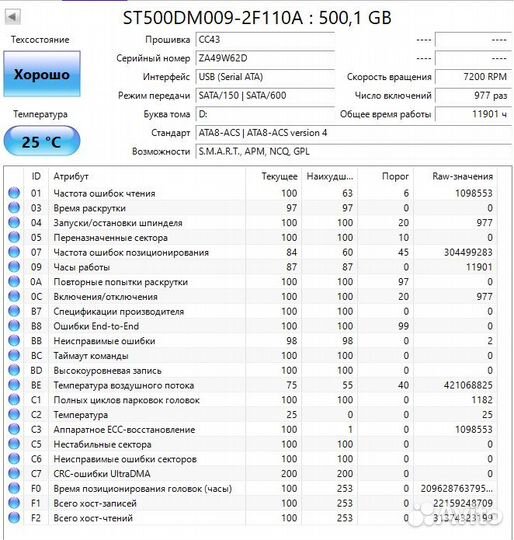Click the Наихудш... column header

330,176
